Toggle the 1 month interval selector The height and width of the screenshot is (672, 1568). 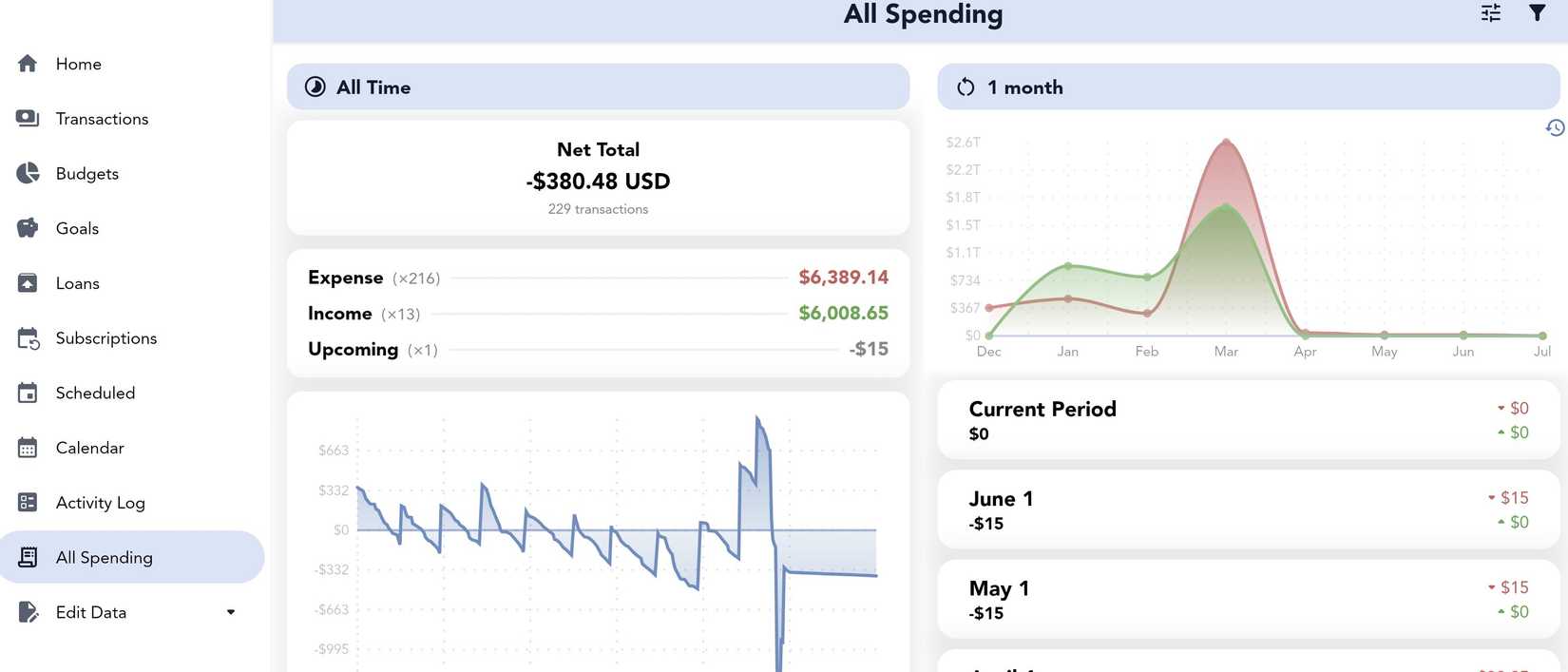click(1248, 86)
